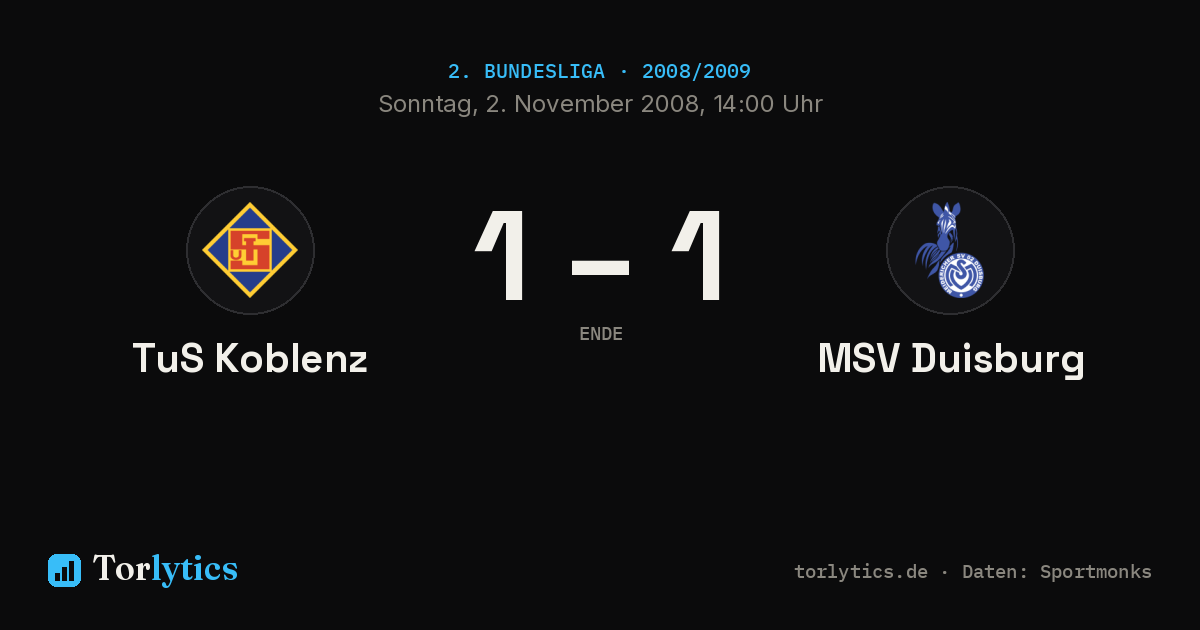Click the TuS Koblenz club crest
Image resolution: width=1200 pixels, height=630 pixels.
pos(250,250)
